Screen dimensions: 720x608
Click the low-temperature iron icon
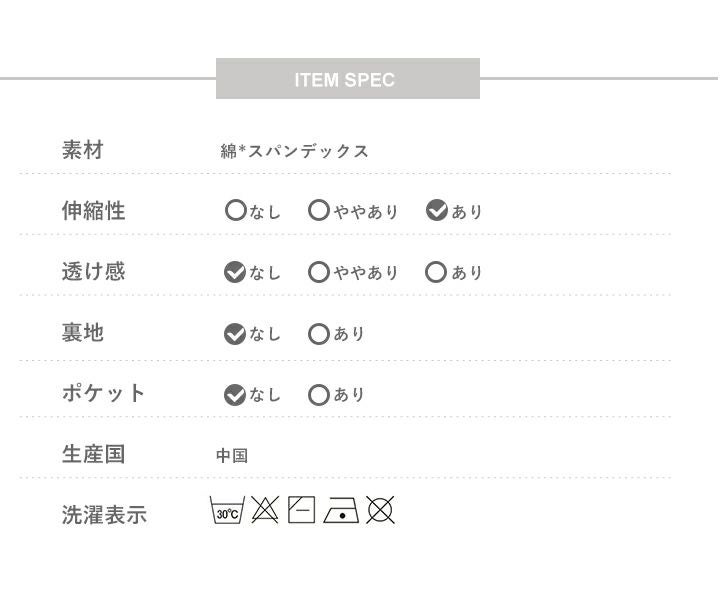(x=341, y=511)
